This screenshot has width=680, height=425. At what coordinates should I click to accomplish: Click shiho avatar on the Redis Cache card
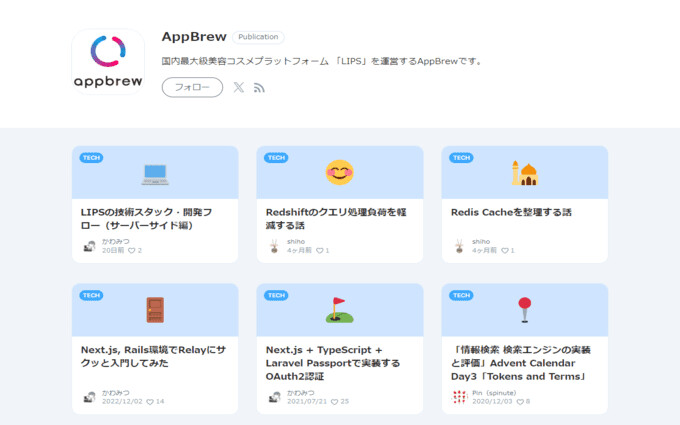coord(459,246)
